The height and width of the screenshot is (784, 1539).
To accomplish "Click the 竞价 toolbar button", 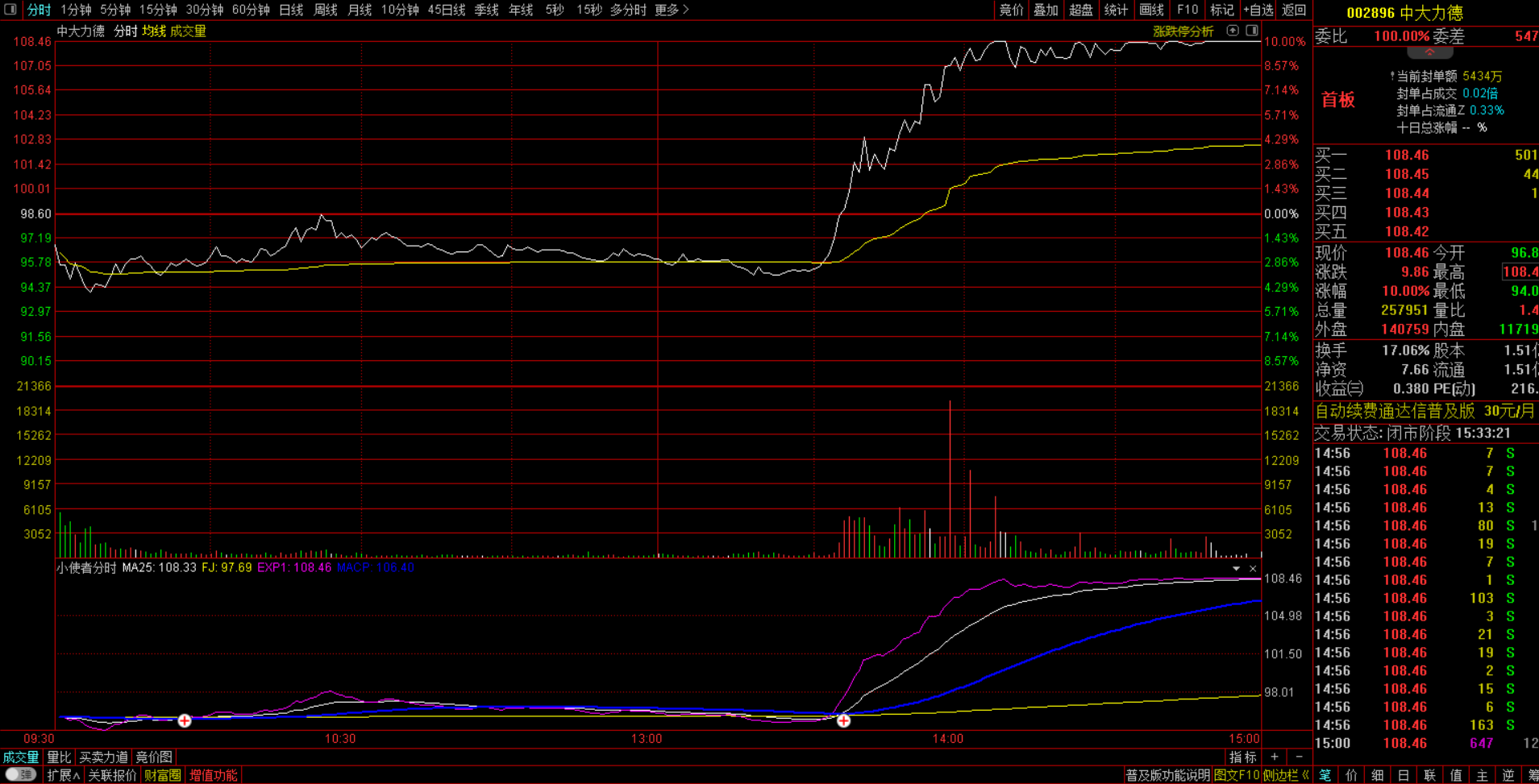I will (1011, 10).
